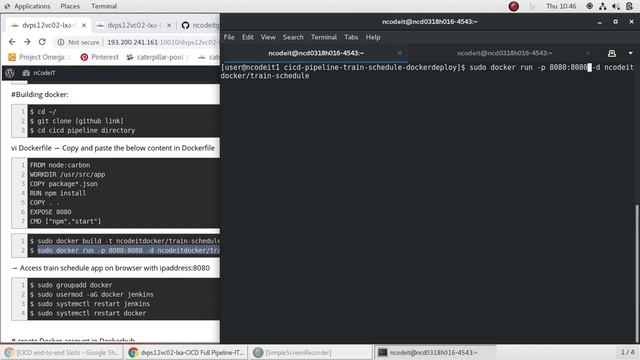Reload the browser page

[42, 42]
